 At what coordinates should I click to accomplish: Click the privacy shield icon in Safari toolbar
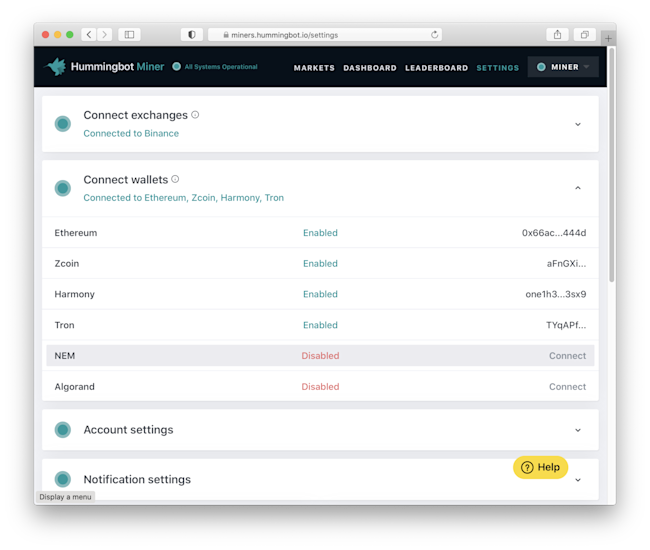[192, 34]
